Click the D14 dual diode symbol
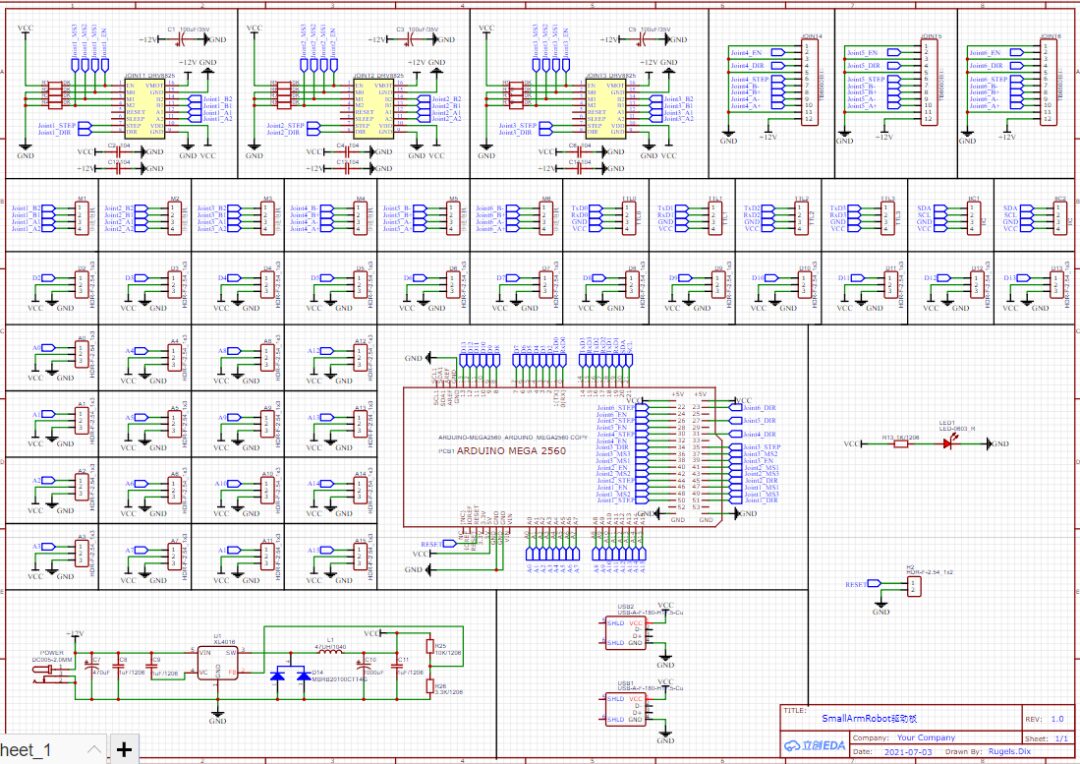This screenshot has width=1080, height=764. pos(290,677)
